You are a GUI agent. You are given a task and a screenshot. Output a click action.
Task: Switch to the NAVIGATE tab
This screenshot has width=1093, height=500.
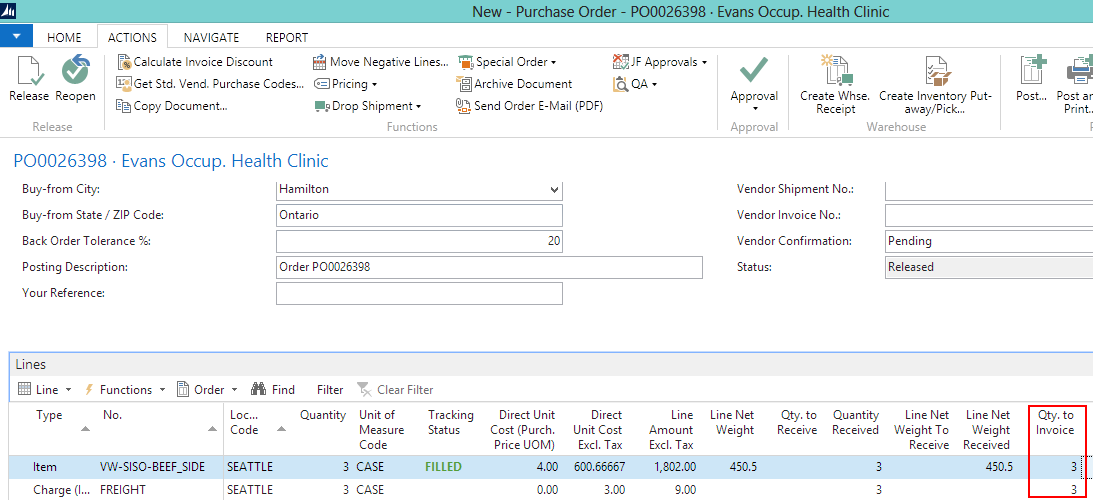coord(211,38)
